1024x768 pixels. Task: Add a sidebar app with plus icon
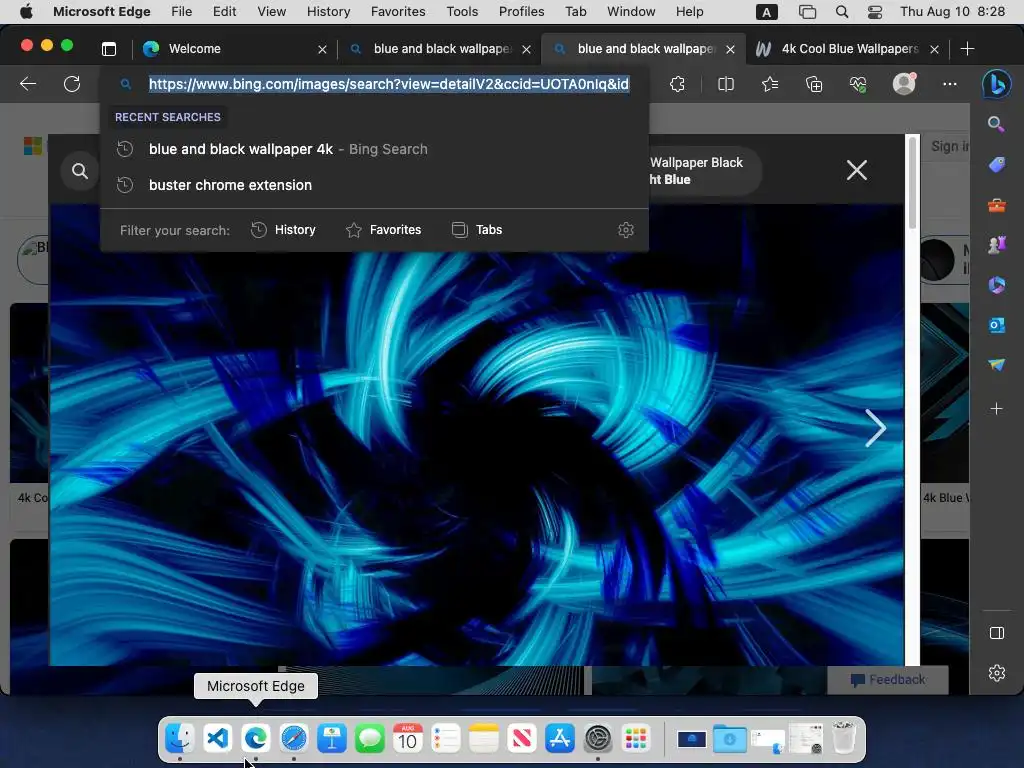tap(997, 409)
